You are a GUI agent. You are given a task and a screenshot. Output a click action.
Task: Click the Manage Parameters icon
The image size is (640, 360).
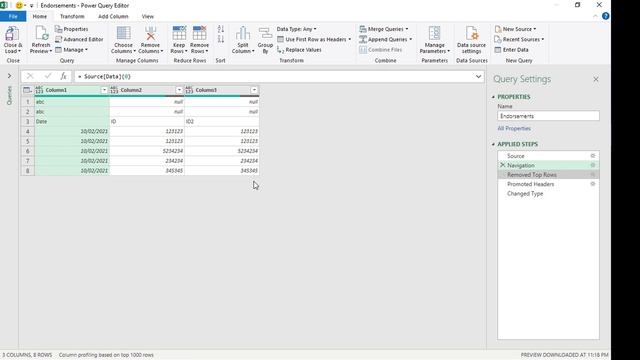434,33
